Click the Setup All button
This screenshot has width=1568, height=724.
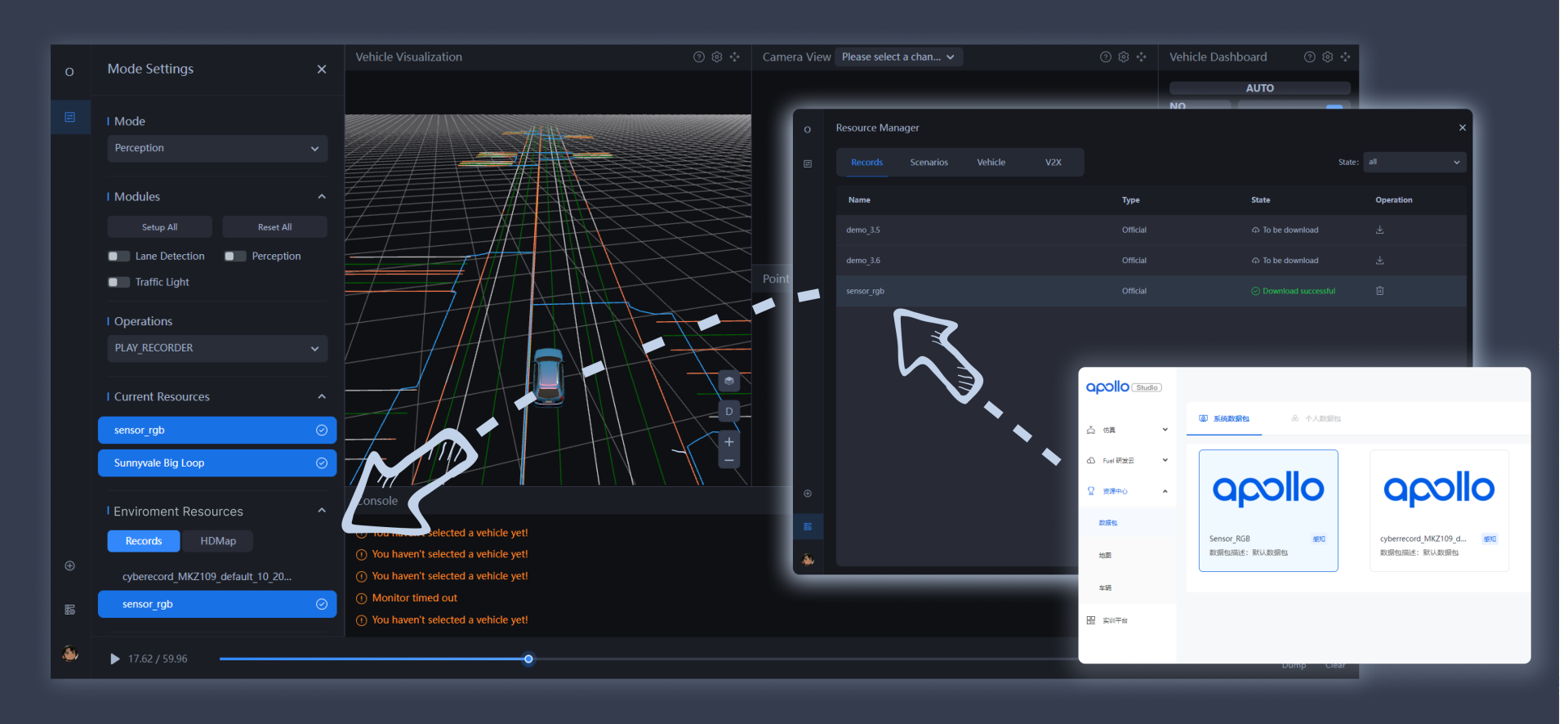pyautogui.click(x=159, y=227)
